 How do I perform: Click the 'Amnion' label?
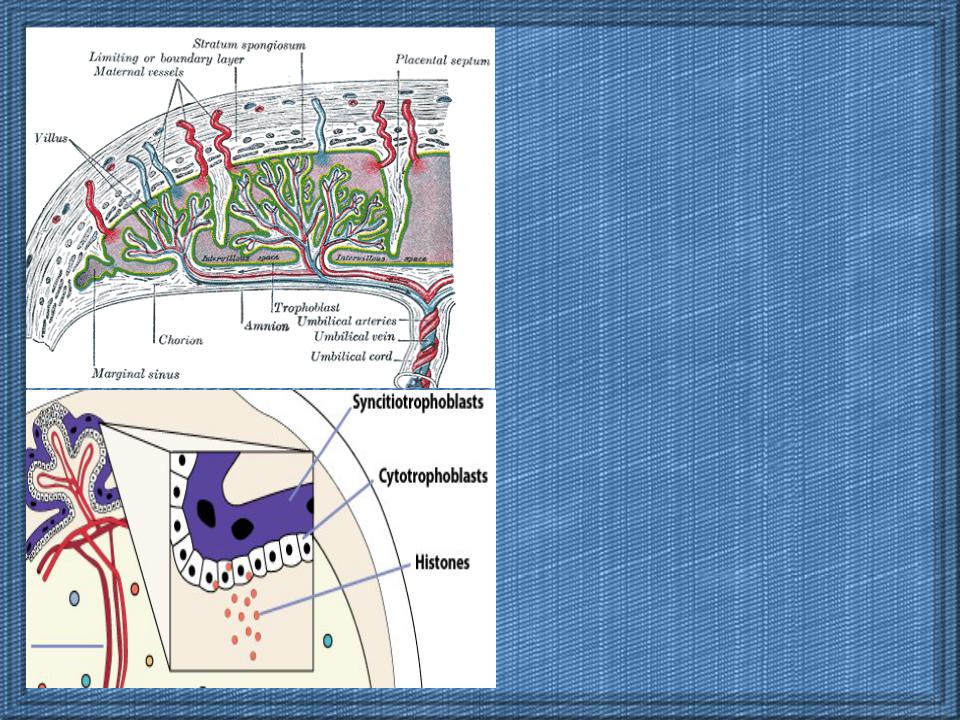(x=266, y=326)
